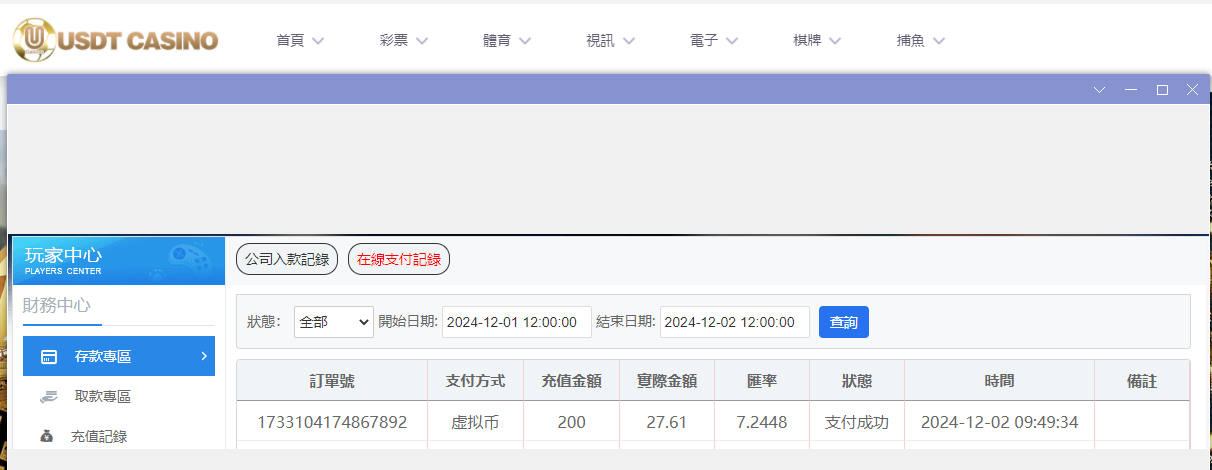Click the 27.61 actual amount cell
Screen dimensions: 1212x470
[667, 422]
